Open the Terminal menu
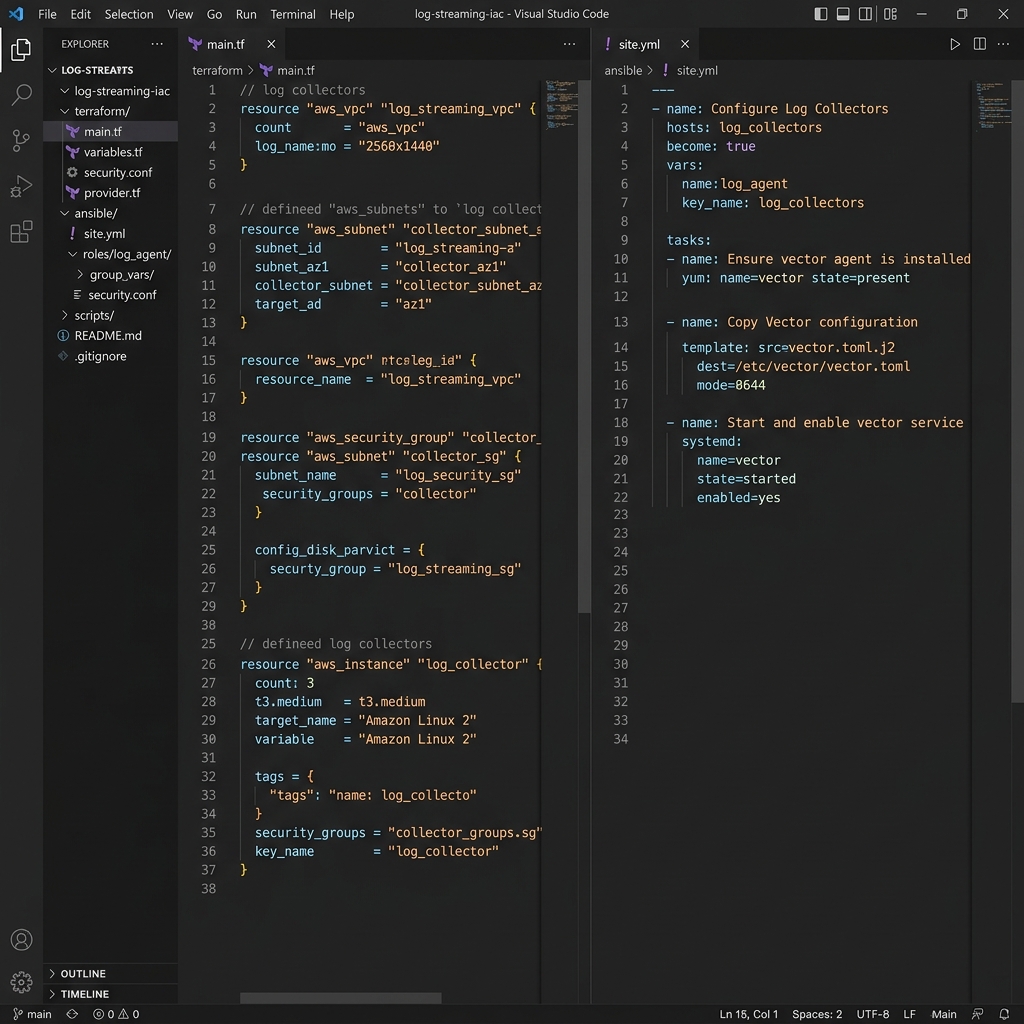 [293, 14]
